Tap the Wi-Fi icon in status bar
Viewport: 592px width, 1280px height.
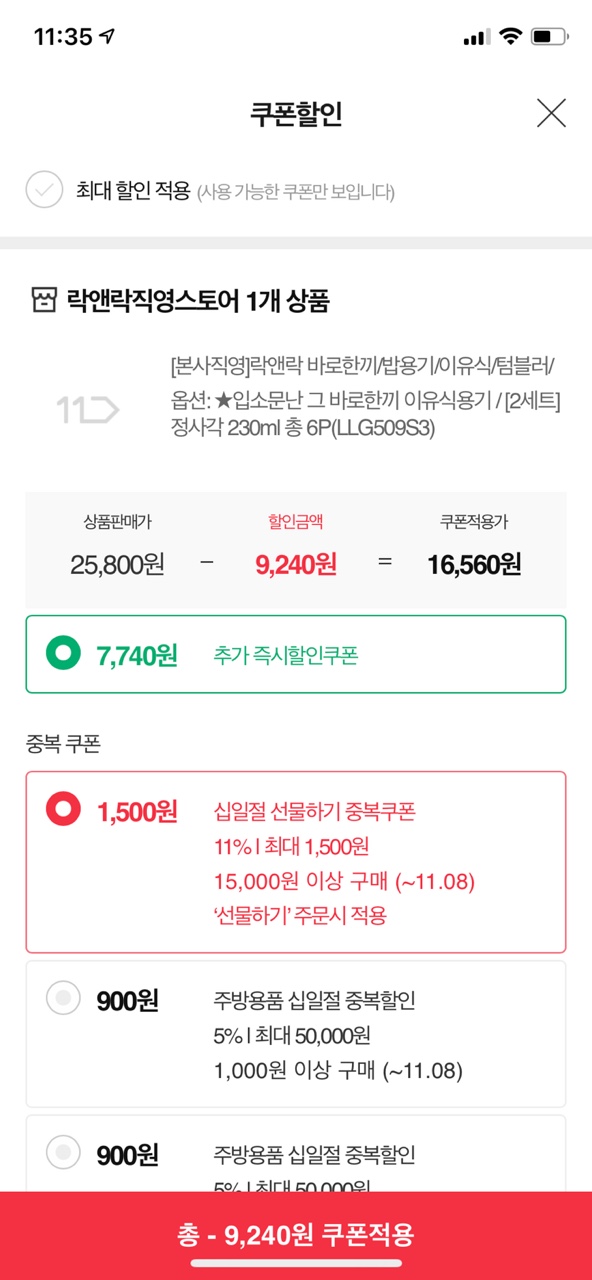(511, 37)
